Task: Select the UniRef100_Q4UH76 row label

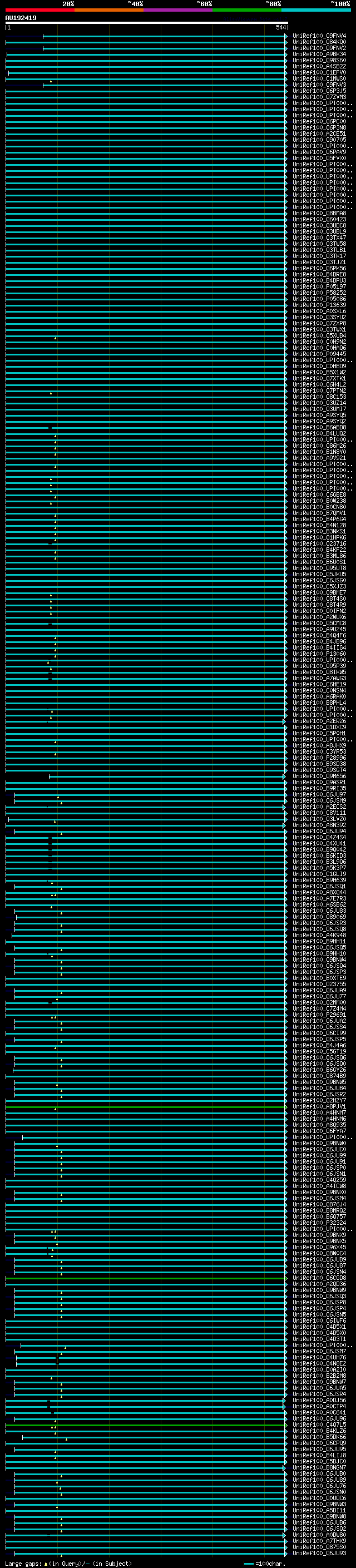Action: point(319,1357)
